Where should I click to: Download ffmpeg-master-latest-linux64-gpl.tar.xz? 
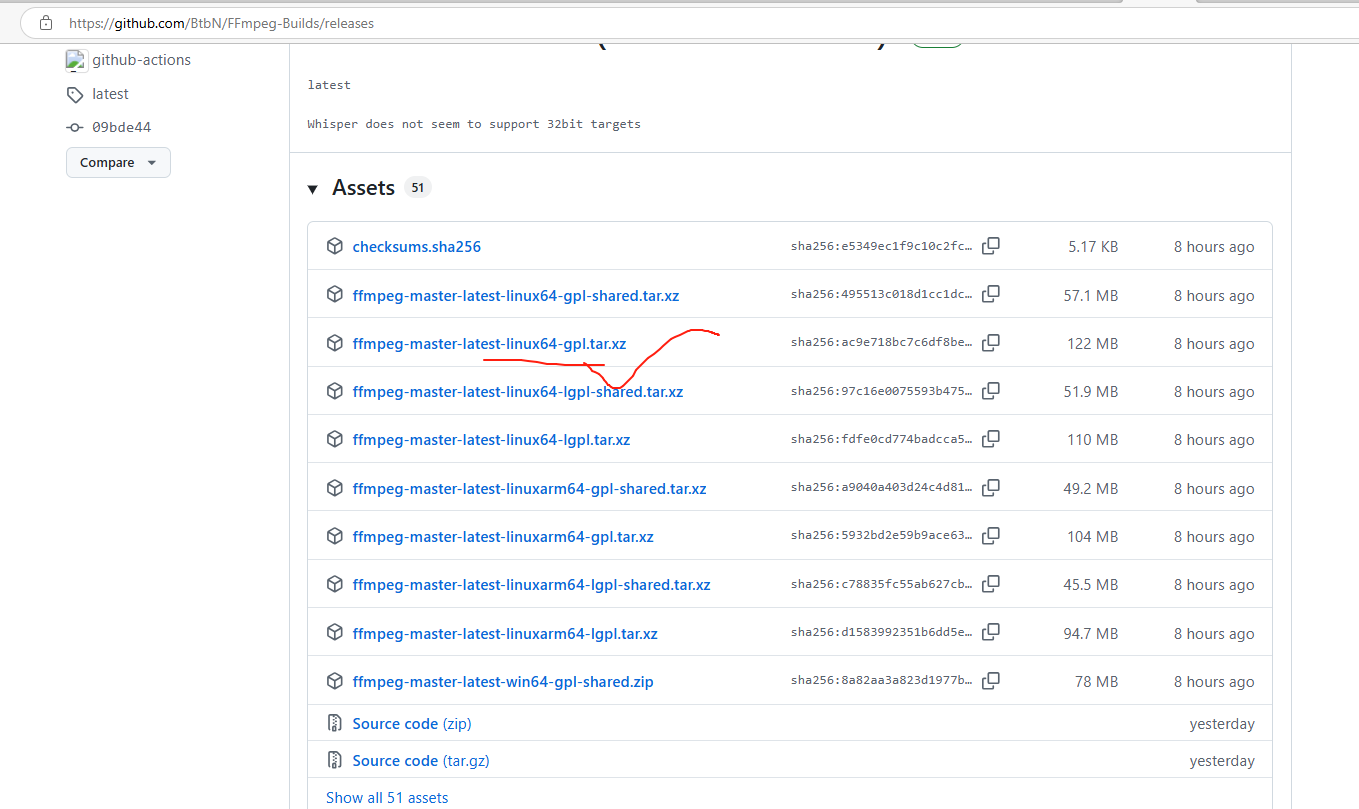coord(489,344)
